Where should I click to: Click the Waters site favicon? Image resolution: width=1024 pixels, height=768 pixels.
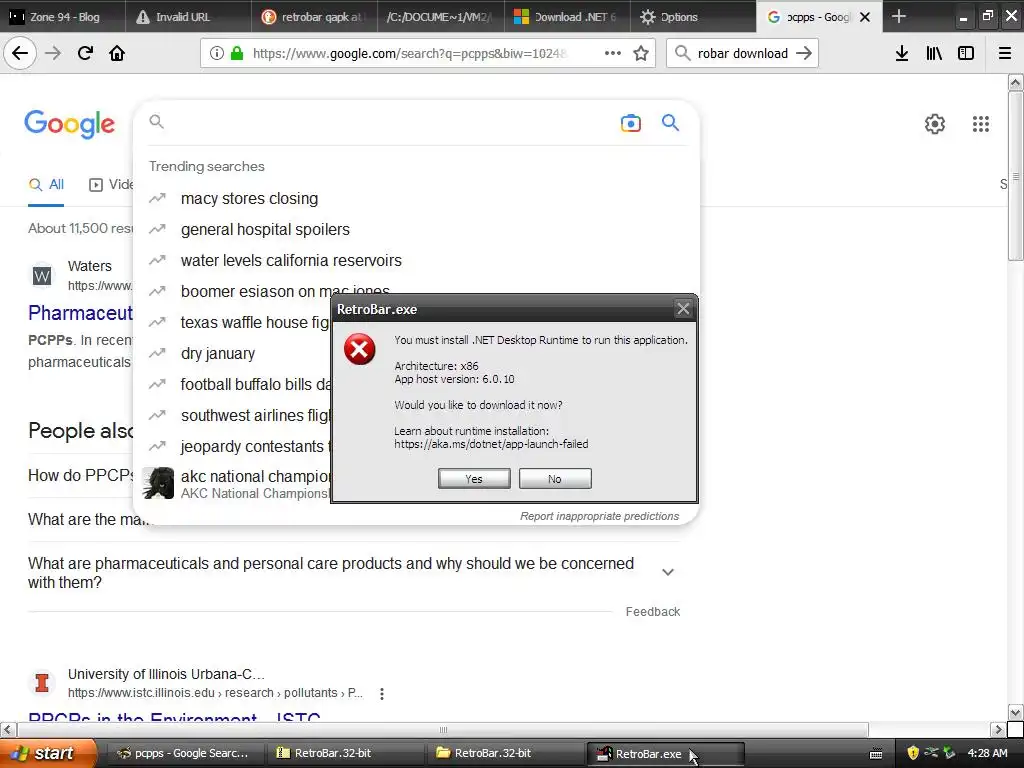pyautogui.click(x=42, y=276)
